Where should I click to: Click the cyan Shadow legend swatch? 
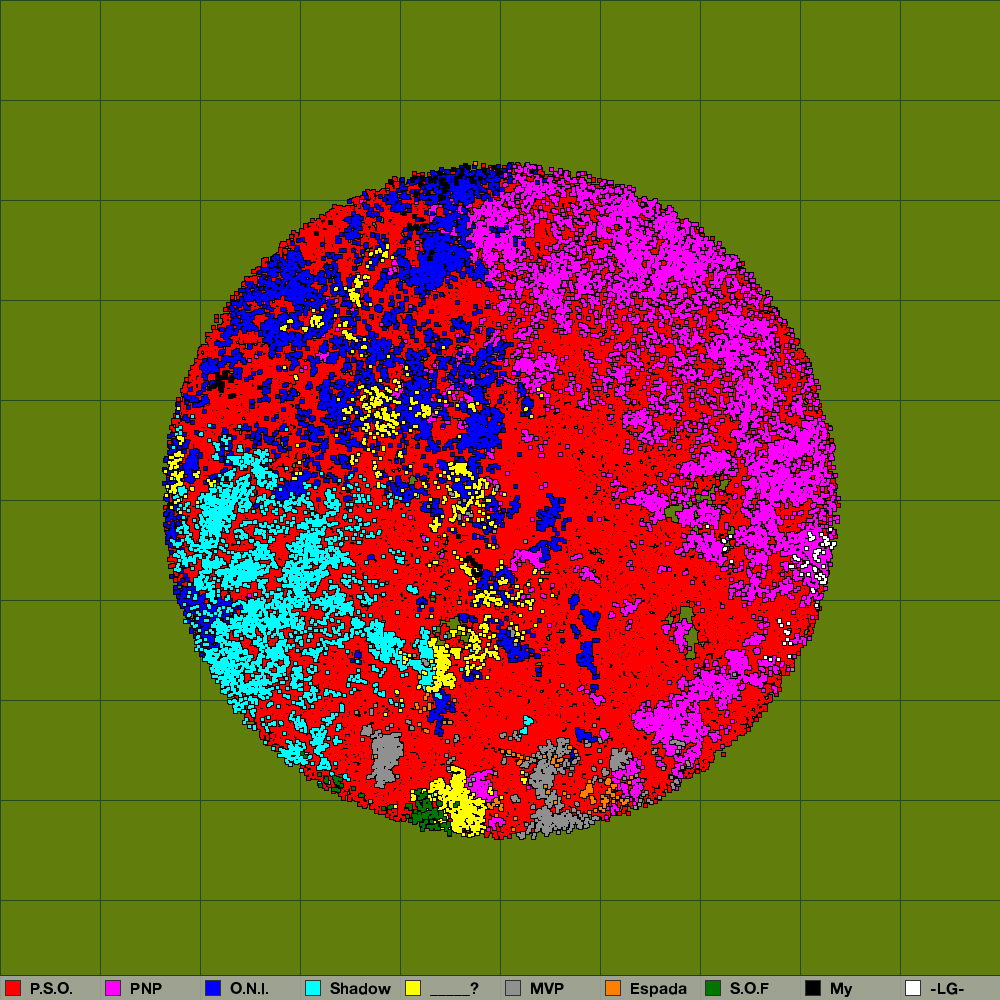(313, 988)
